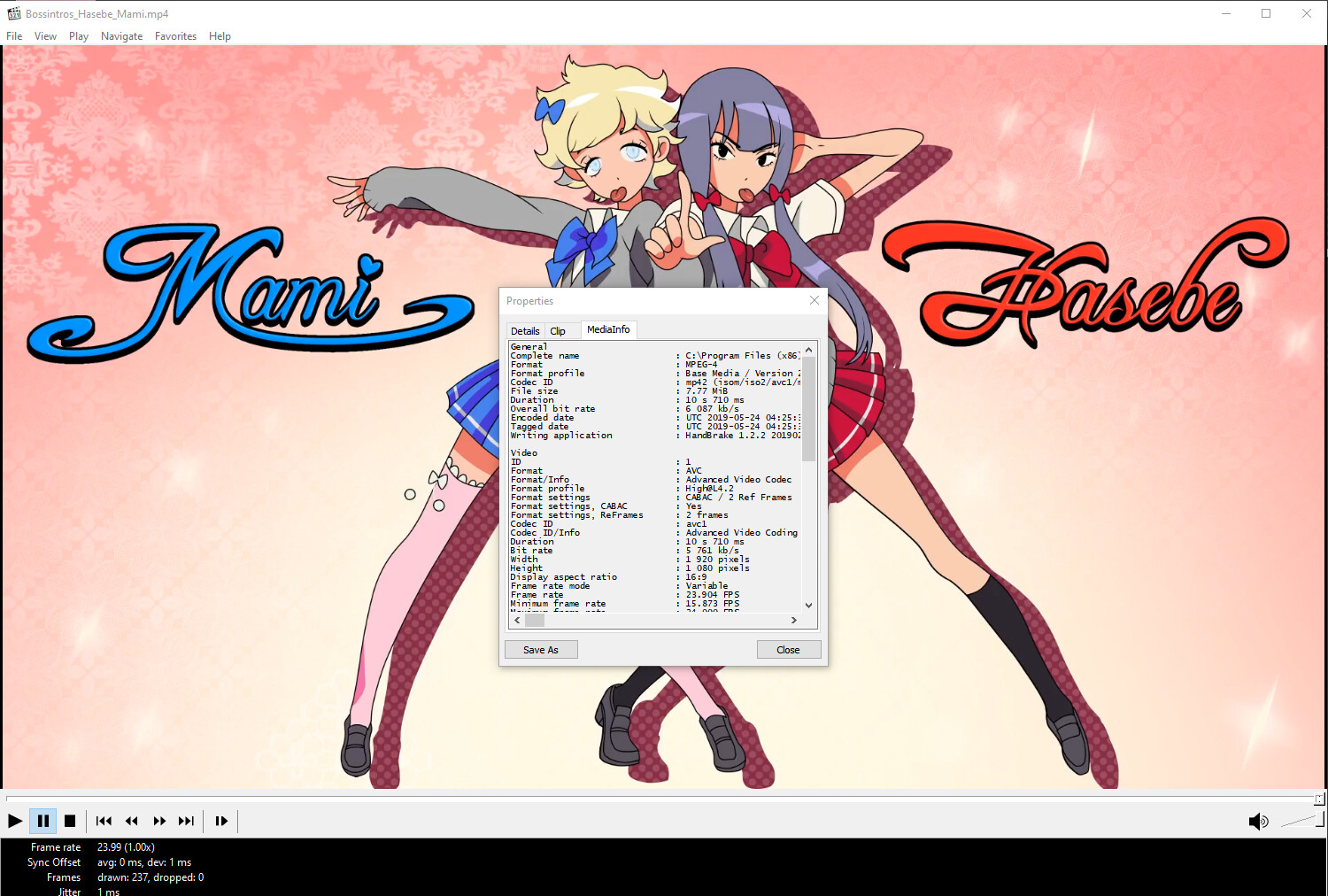The height and width of the screenshot is (896, 1328).
Task: Open the Favorites menu
Action: click(175, 36)
